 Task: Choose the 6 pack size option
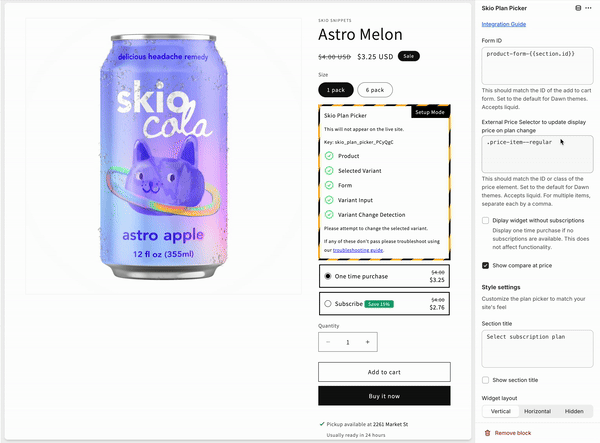click(375, 90)
